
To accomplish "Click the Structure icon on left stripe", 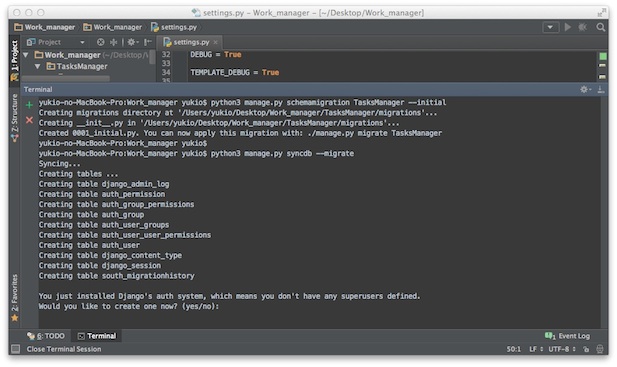I will pyautogui.click(x=15, y=138).
